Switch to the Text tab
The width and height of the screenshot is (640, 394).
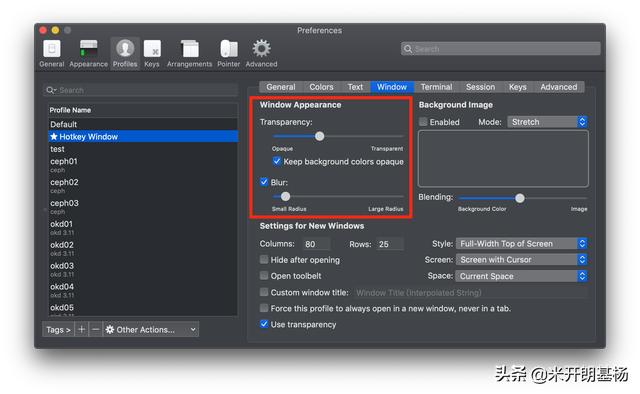pos(355,87)
